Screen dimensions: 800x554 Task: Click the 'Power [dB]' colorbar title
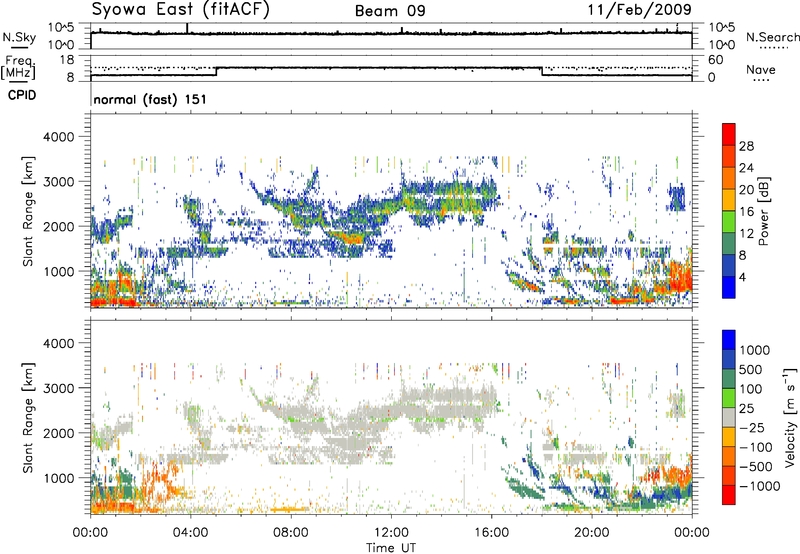[x=763, y=211]
